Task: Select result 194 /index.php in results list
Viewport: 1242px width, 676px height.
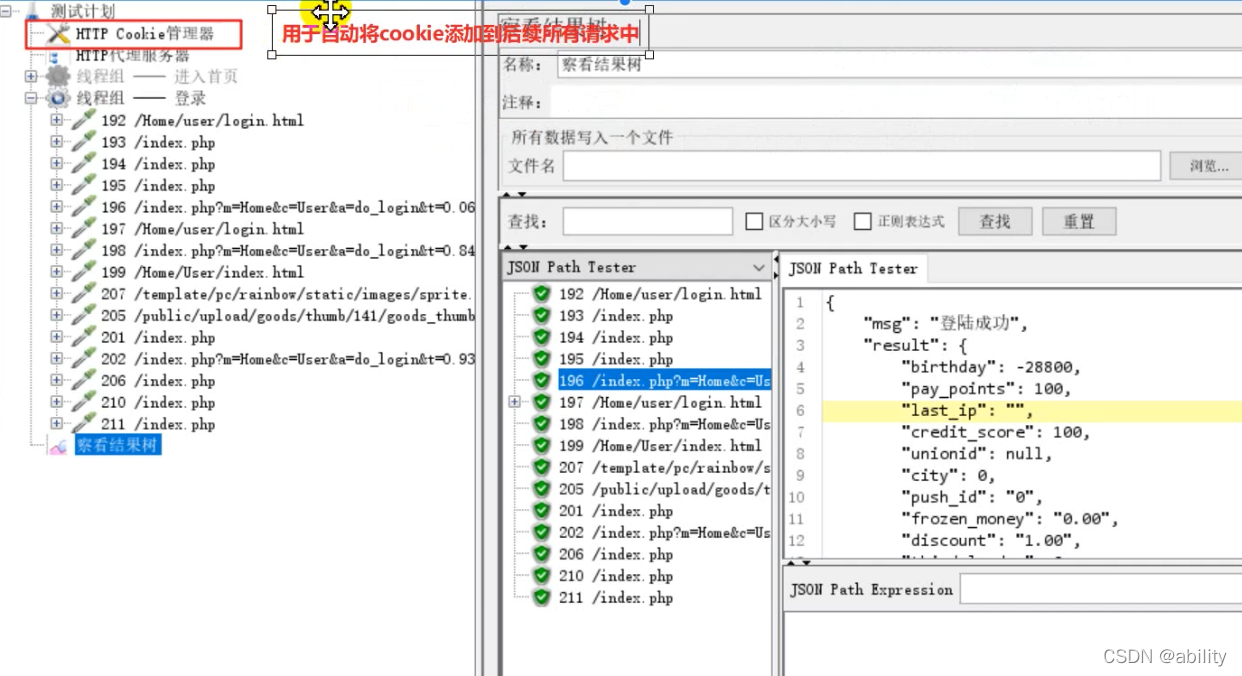Action: [x=616, y=337]
